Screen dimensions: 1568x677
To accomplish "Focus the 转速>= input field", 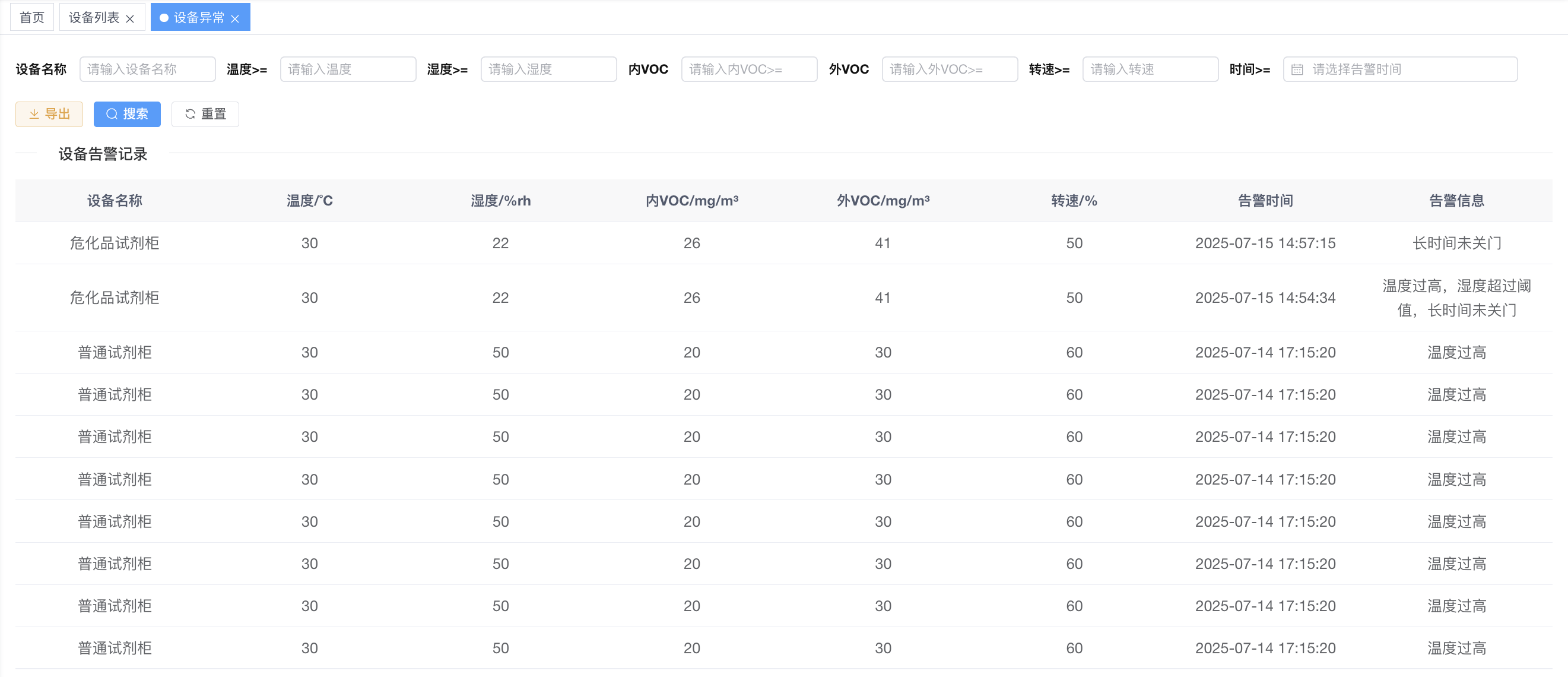I will 1150,69.
